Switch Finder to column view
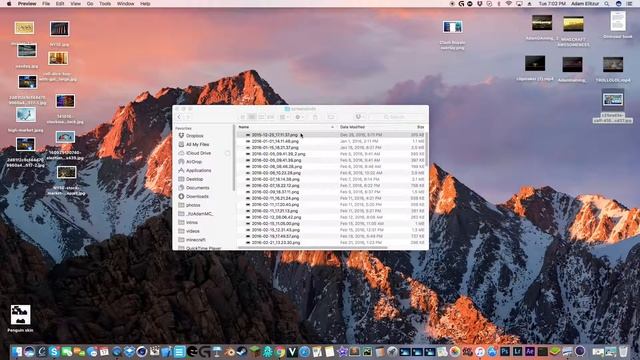Viewport: 640px width, 360px height. 261,117
